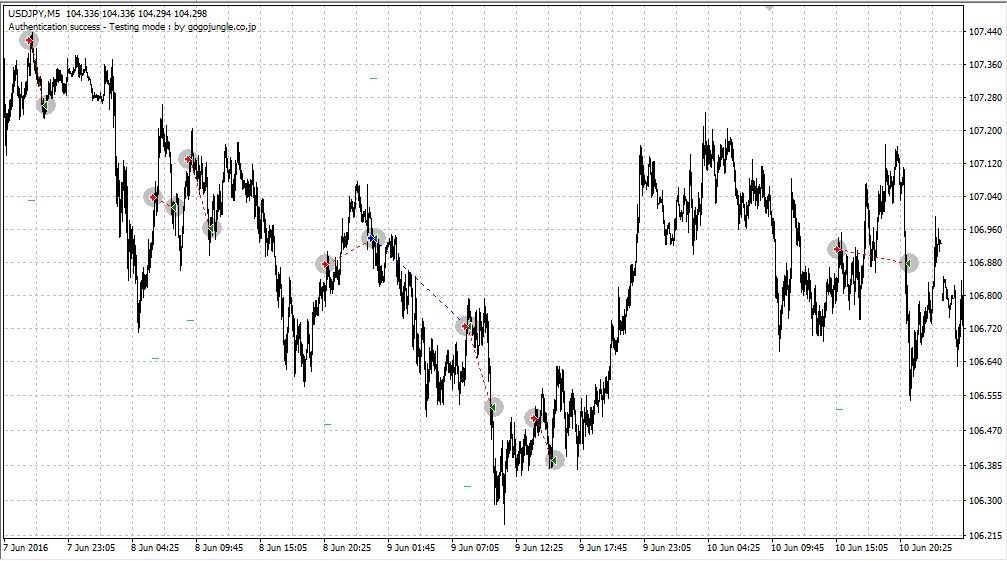Click the USDJPY,M5 symbol header text
Screen dimensions: 1007x561
click(x=34, y=13)
